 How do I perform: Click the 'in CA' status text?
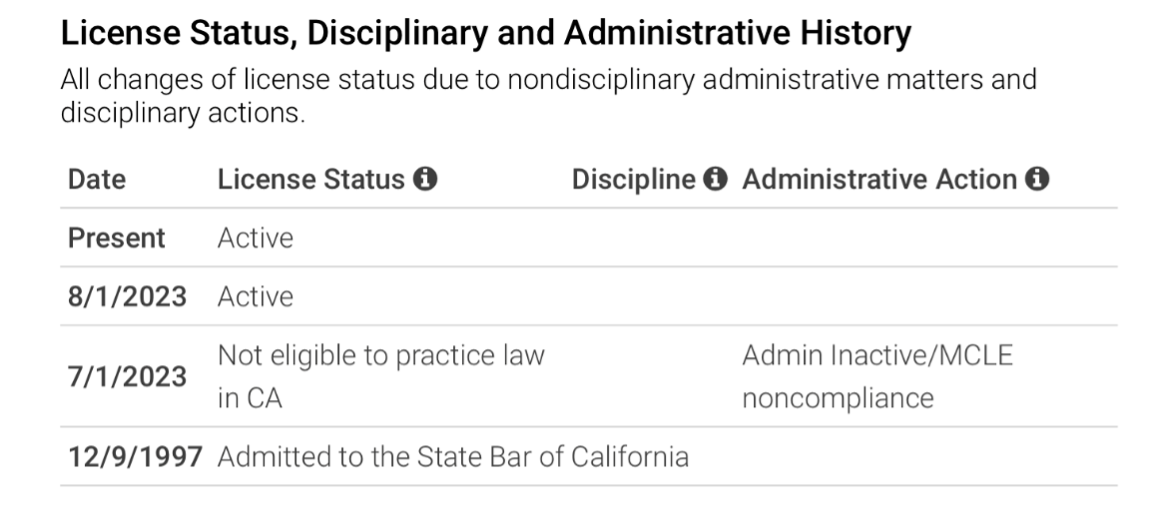250,399
